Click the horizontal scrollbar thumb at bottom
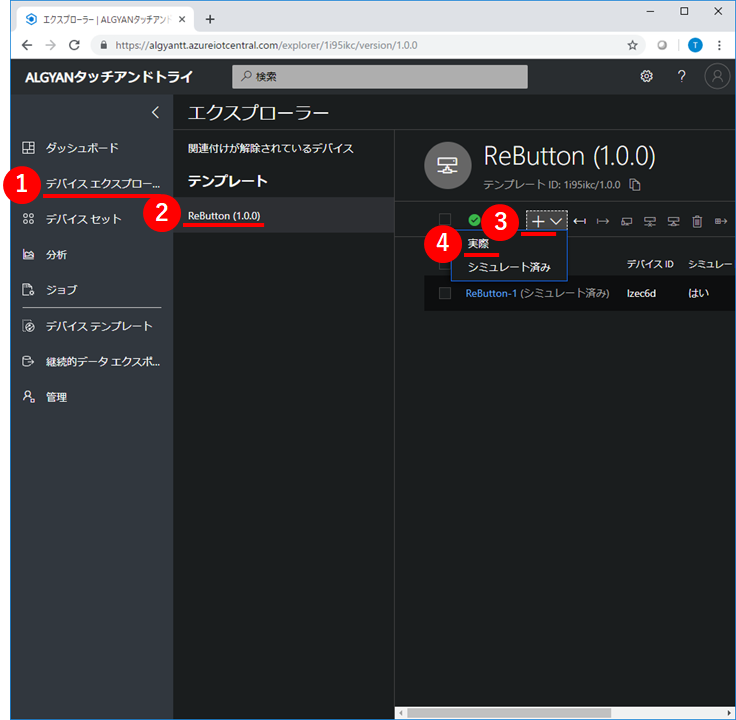The width and height of the screenshot is (736, 720). pyautogui.click(x=509, y=713)
